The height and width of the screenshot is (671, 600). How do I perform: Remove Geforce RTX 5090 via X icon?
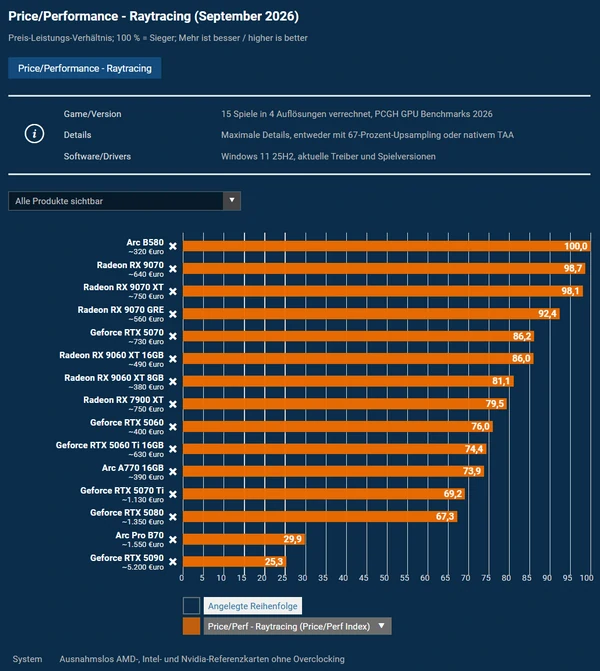tap(172, 561)
